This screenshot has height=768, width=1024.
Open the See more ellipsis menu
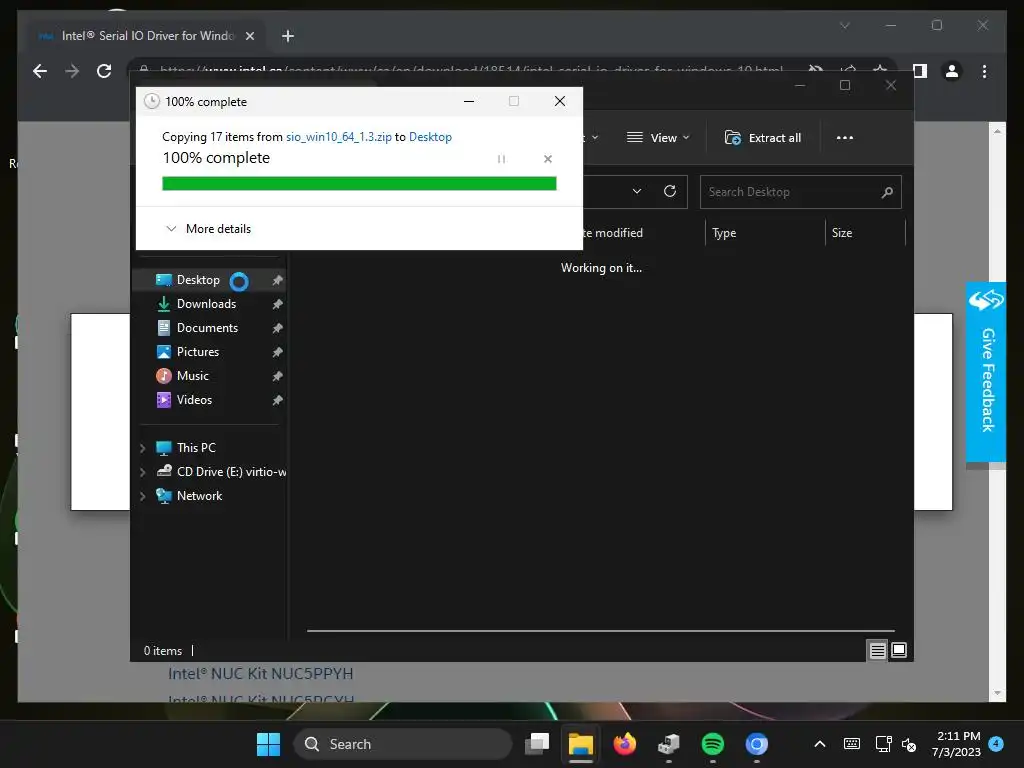point(845,138)
